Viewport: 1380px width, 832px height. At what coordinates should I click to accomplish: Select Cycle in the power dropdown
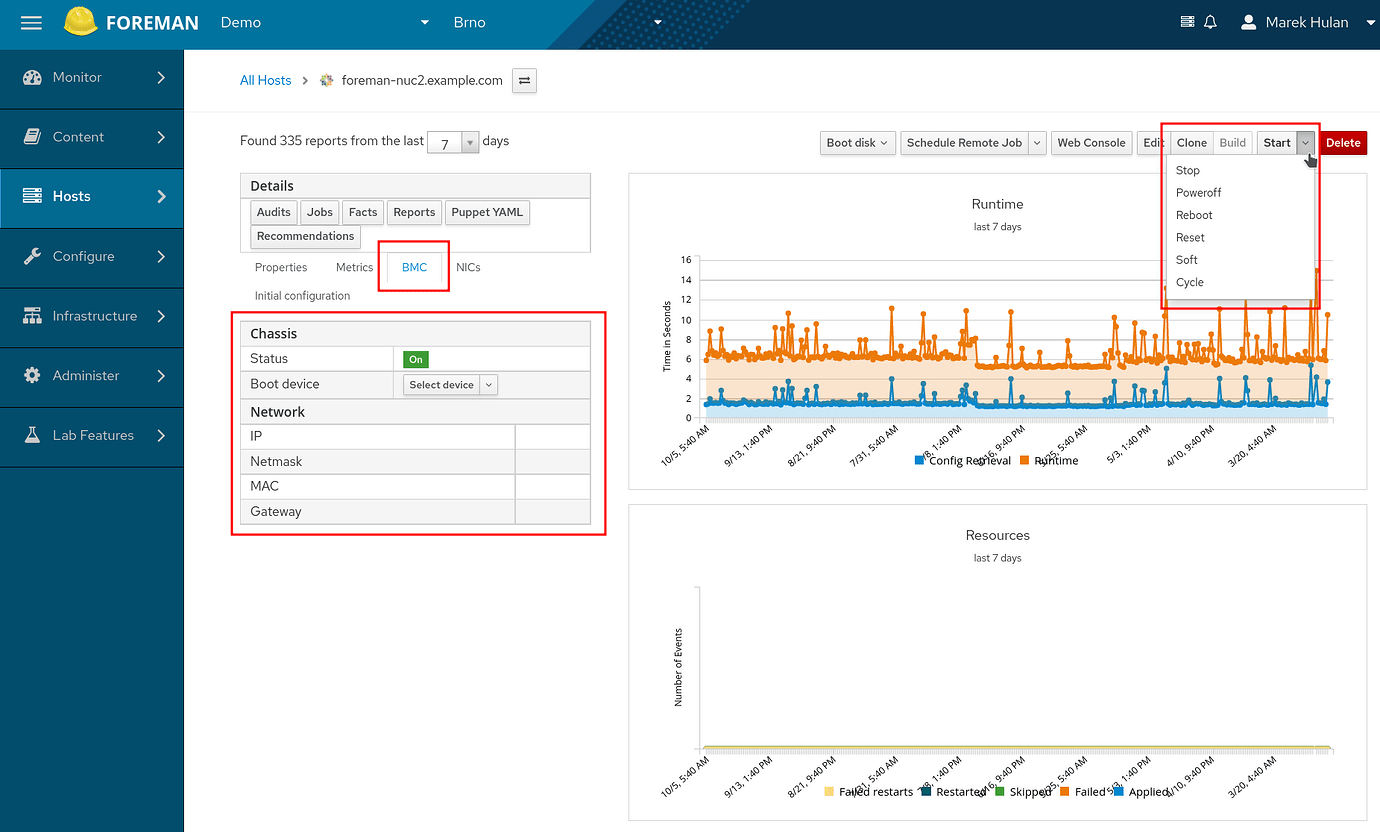(x=1190, y=282)
